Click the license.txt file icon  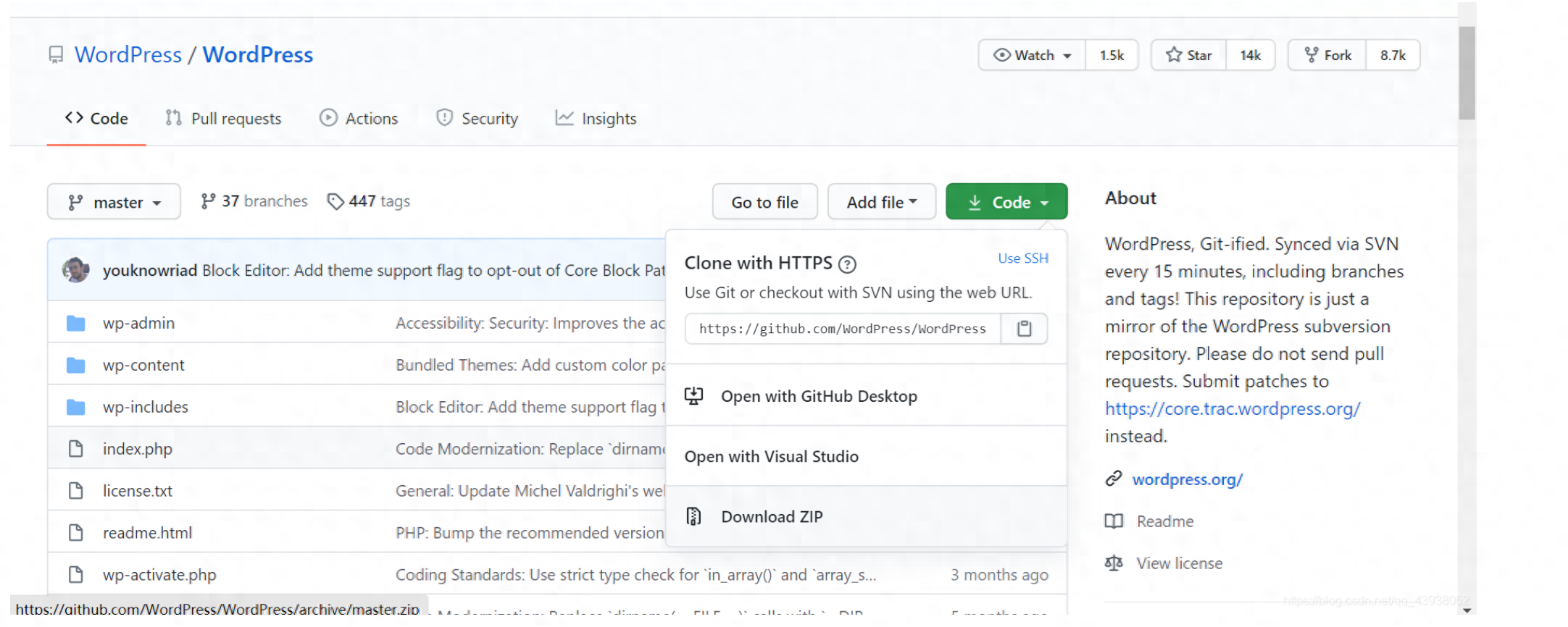coord(75,491)
